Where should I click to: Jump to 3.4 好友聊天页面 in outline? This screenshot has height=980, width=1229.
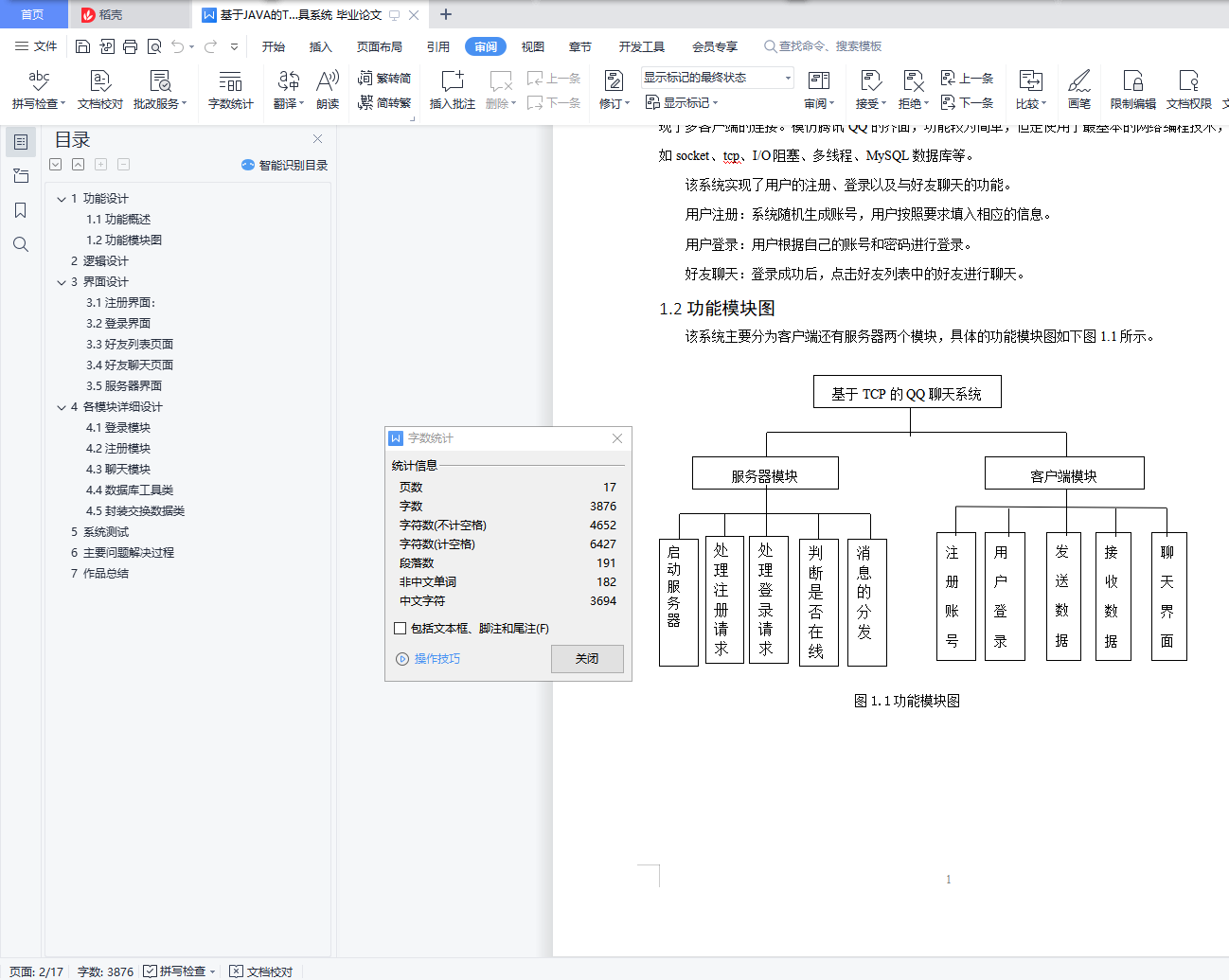[x=130, y=365]
